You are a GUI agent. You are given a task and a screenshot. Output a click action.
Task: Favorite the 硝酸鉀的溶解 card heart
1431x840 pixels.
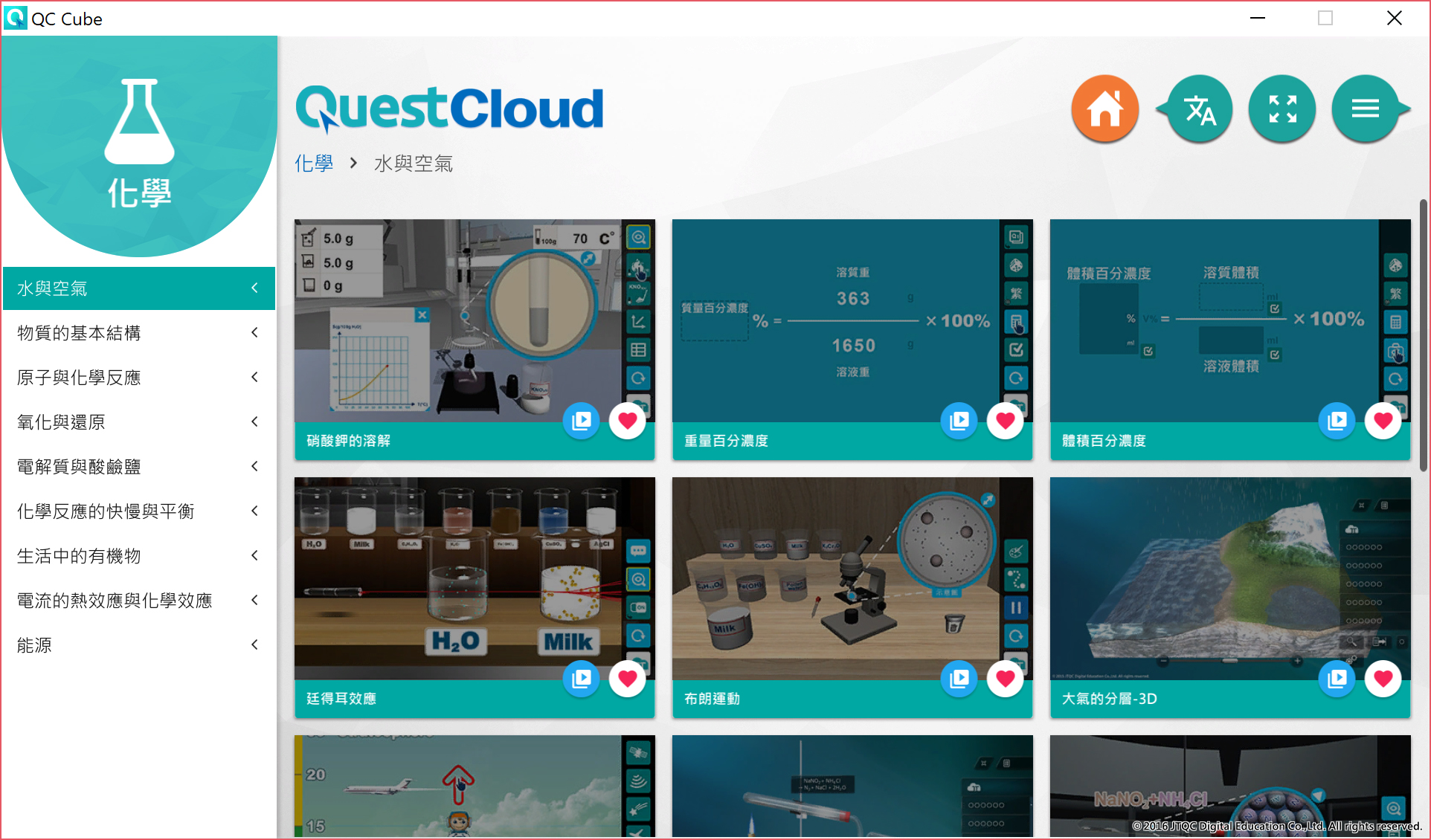(628, 421)
